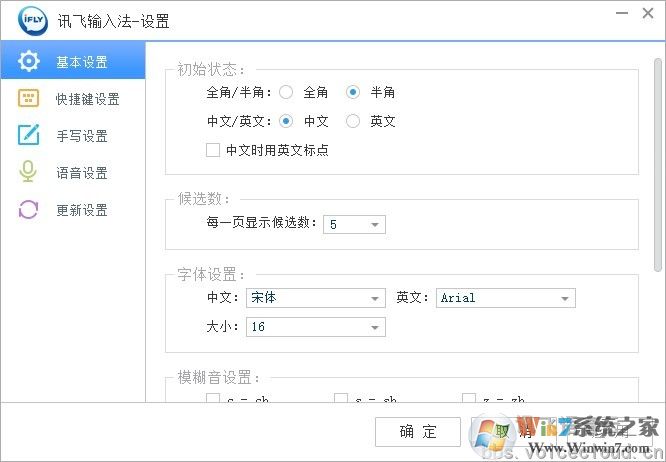
Task: Click the 初始状态 group label
Action: click(x=211, y=69)
